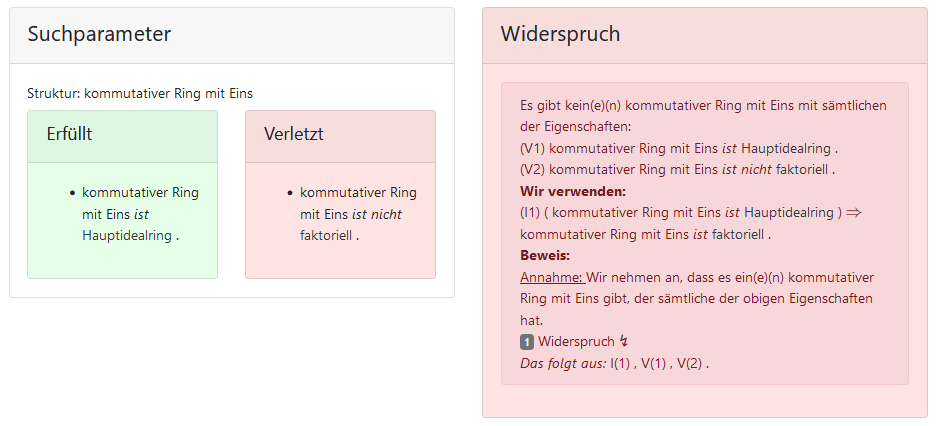
Task: Click the lightning contradiction symbol
Action: [624, 342]
